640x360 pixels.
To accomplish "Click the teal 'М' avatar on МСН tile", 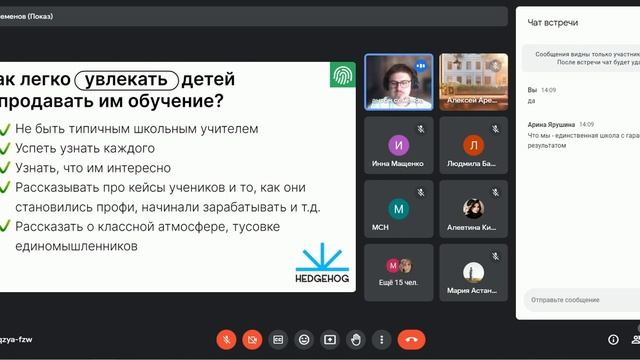I will click(399, 209).
